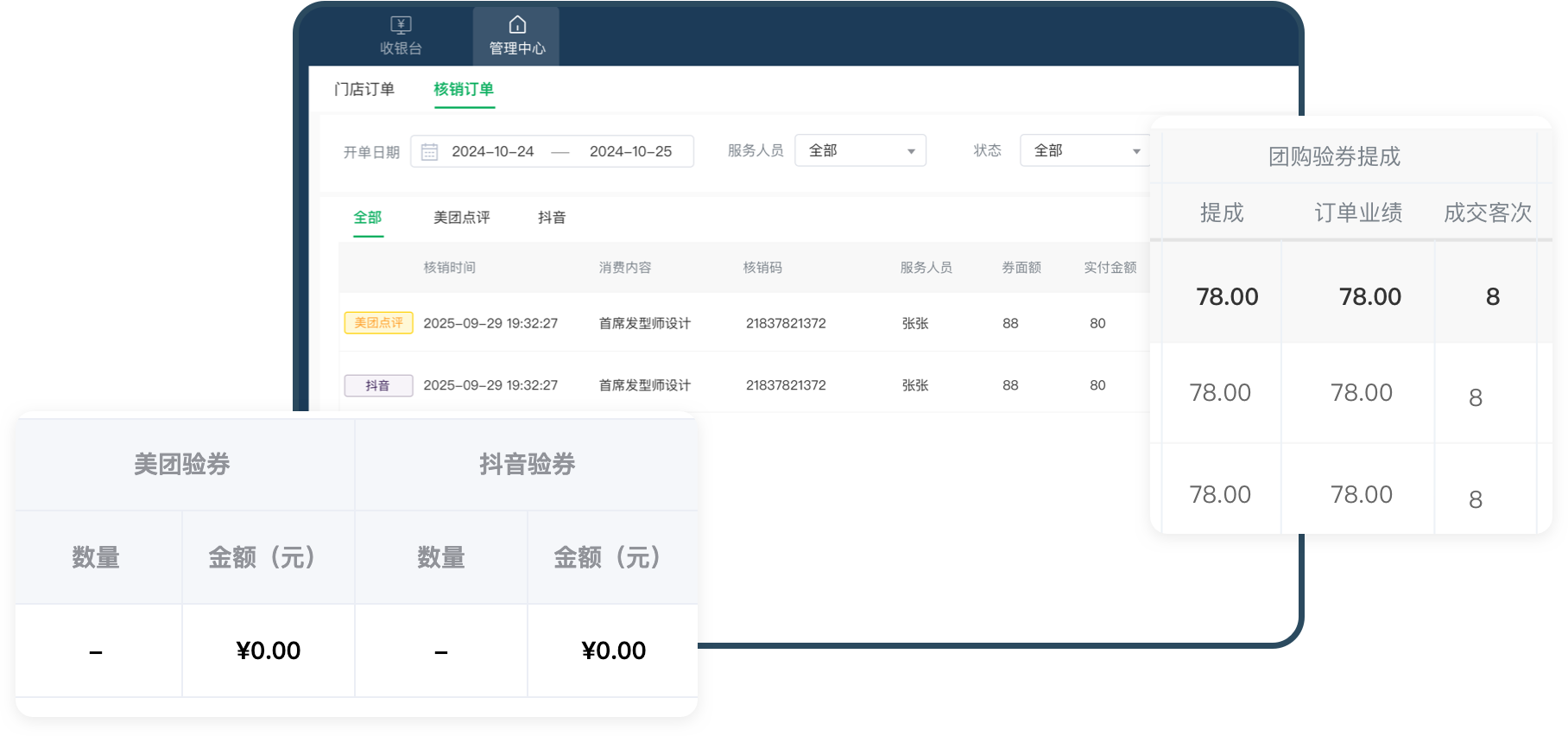Click the 抖音验券 header cell
Viewport: 1568px width, 736px height.
pos(528,464)
